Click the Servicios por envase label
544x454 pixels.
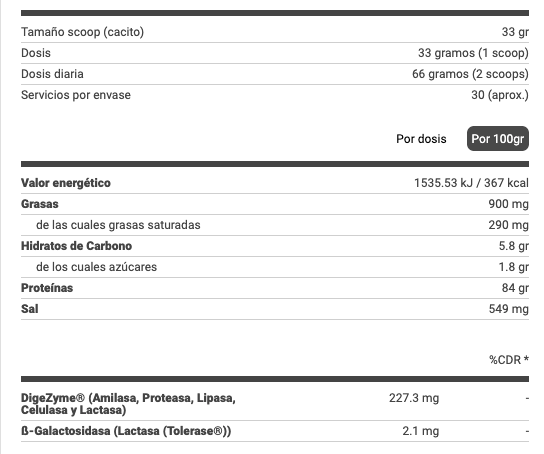point(76,95)
